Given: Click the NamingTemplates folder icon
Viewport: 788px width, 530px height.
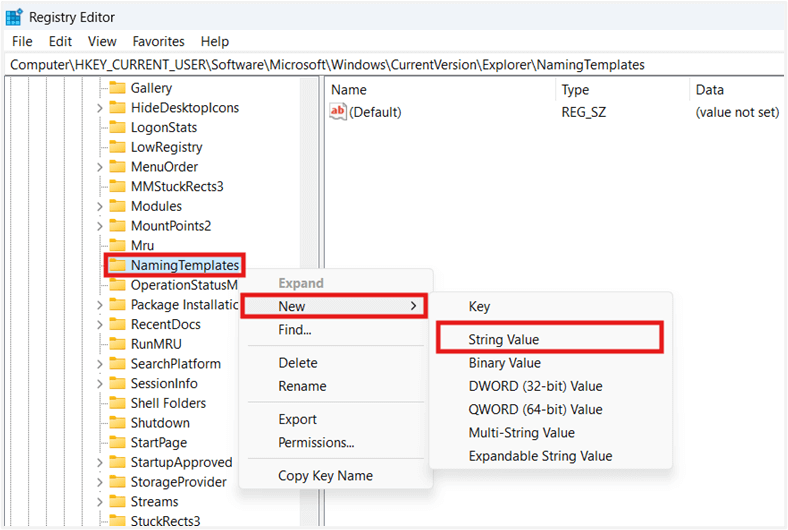Looking at the screenshot, I should pyautogui.click(x=117, y=265).
